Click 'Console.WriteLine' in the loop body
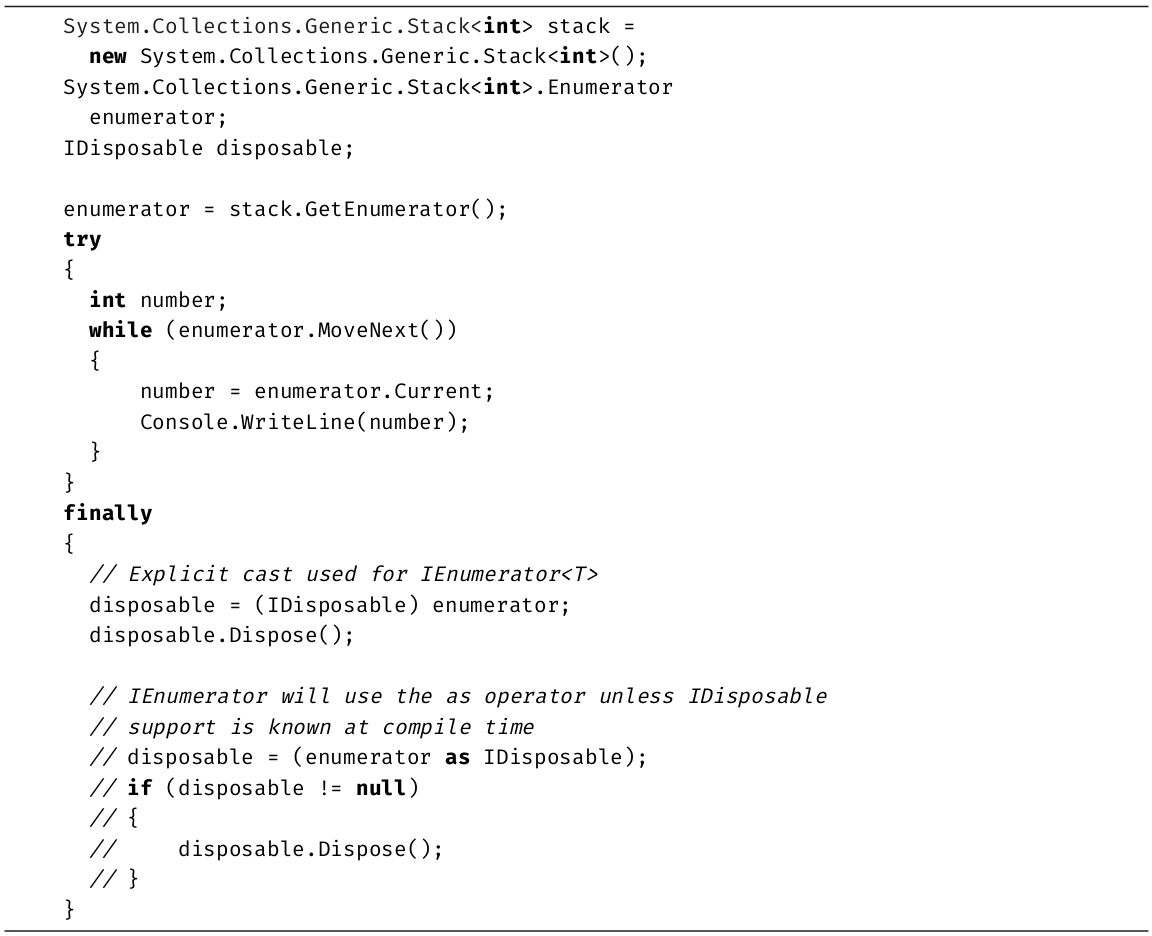This screenshot has width=1152, height=936. point(248,422)
